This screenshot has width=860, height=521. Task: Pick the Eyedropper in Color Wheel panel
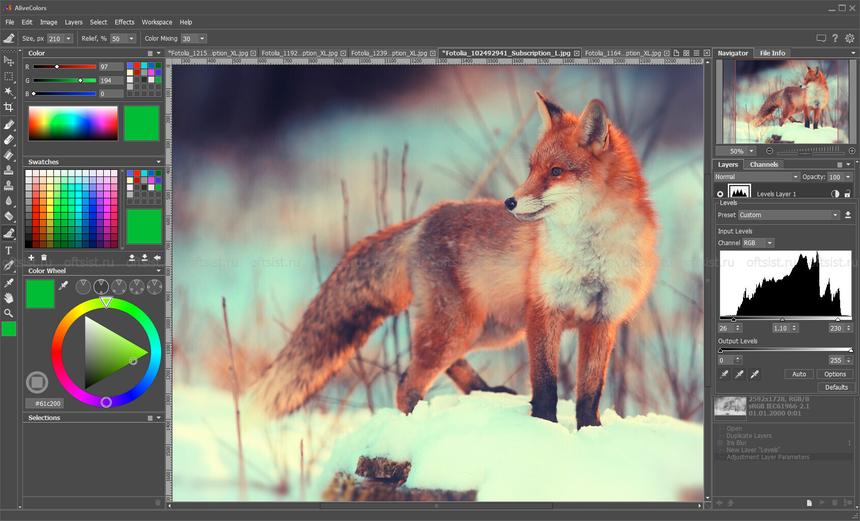64,287
